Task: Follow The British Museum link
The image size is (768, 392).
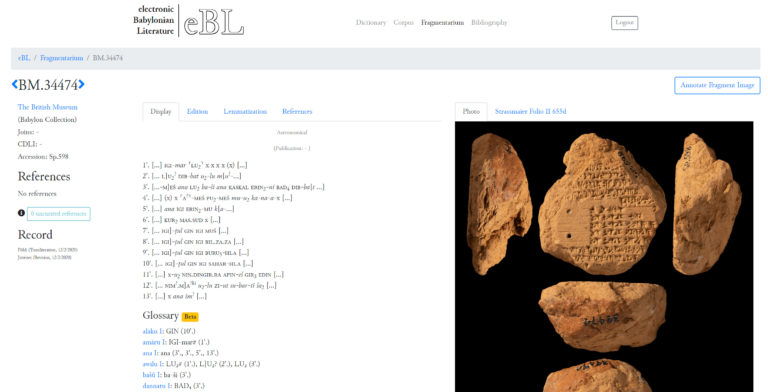Action: tap(48, 107)
